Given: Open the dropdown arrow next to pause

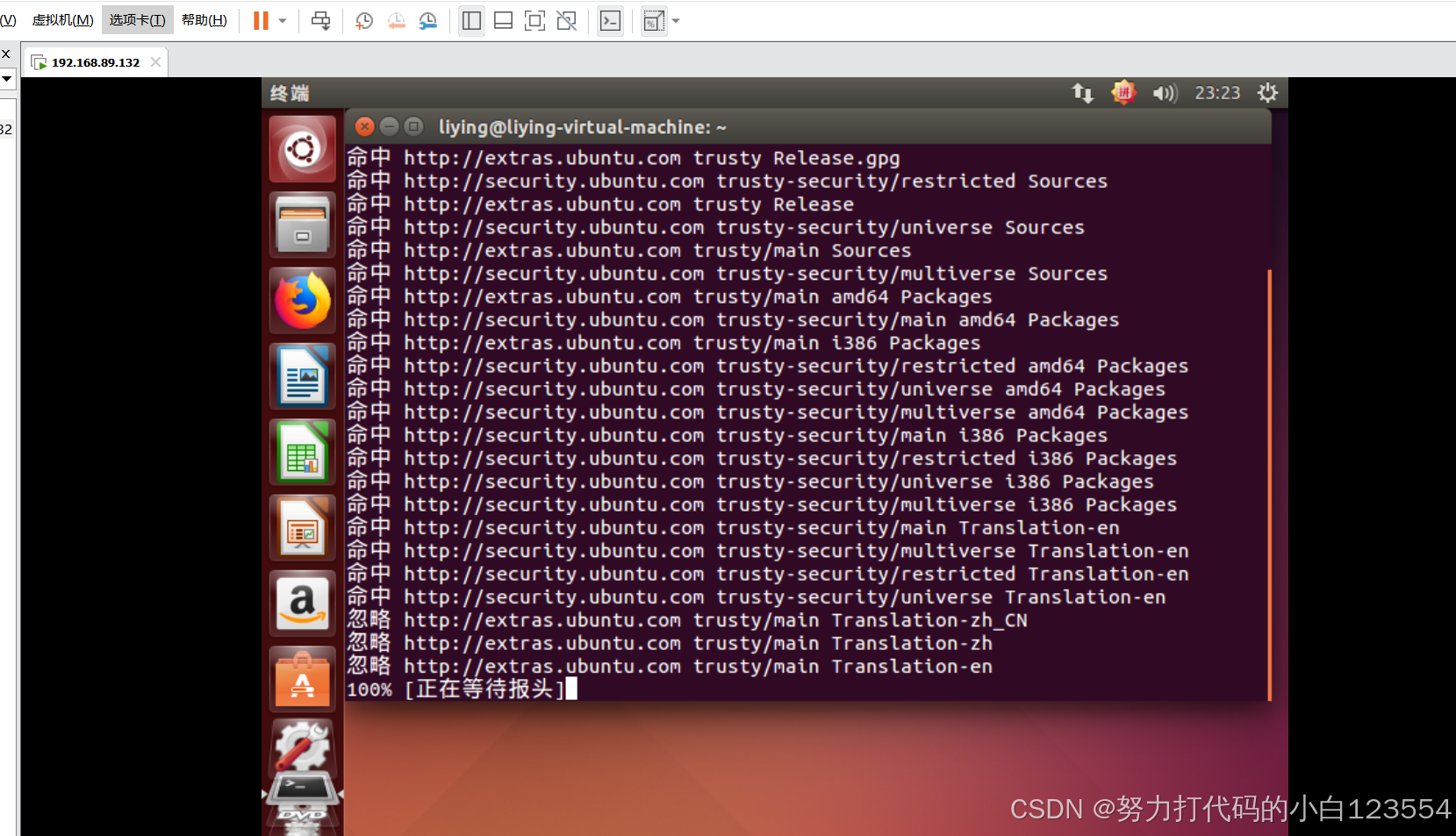Looking at the screenshot, I should pyautogui.click(x=283, y=20).
